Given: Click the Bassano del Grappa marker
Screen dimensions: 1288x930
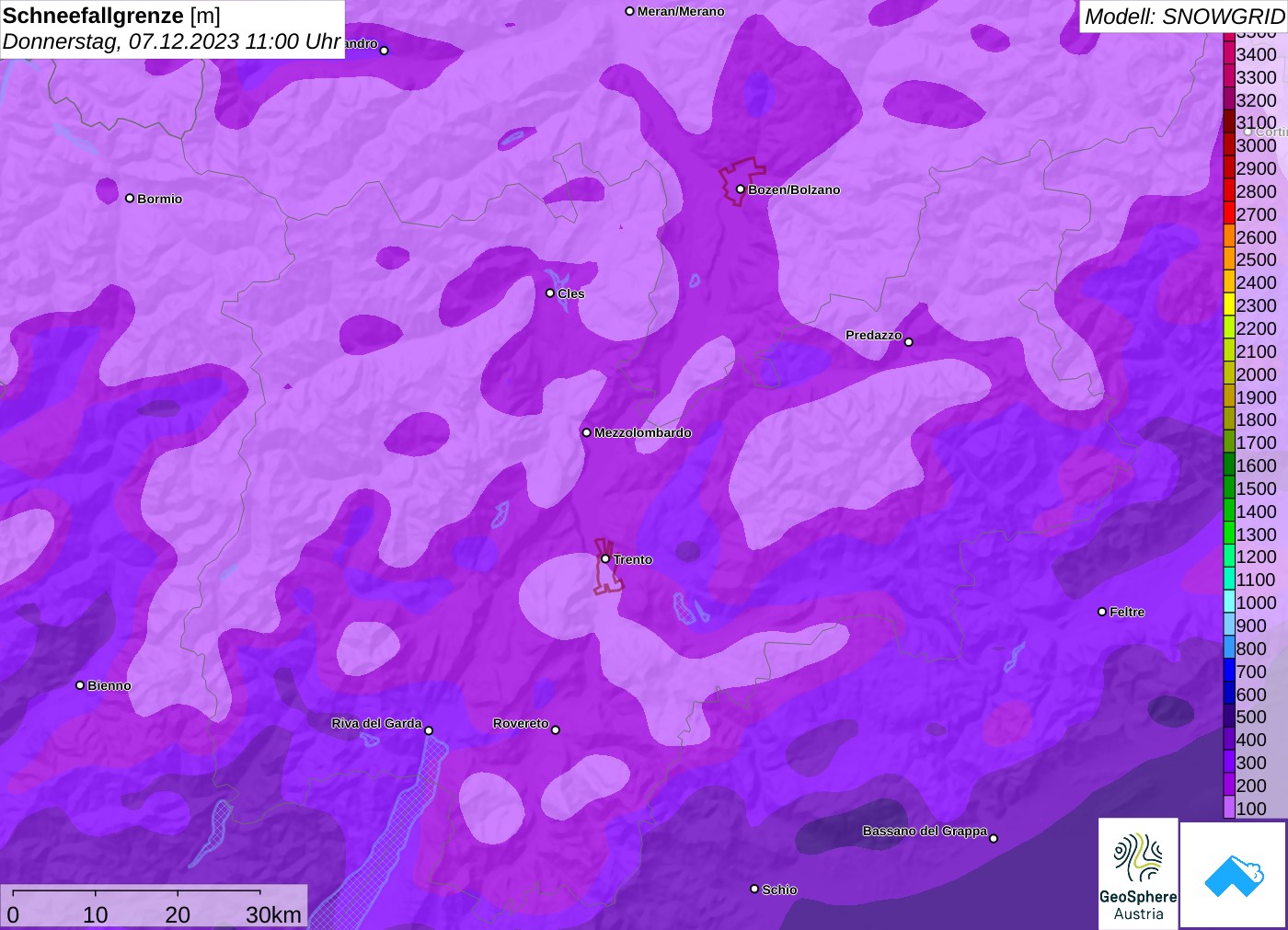Looking at the screenshot, I should pos(994,838).
